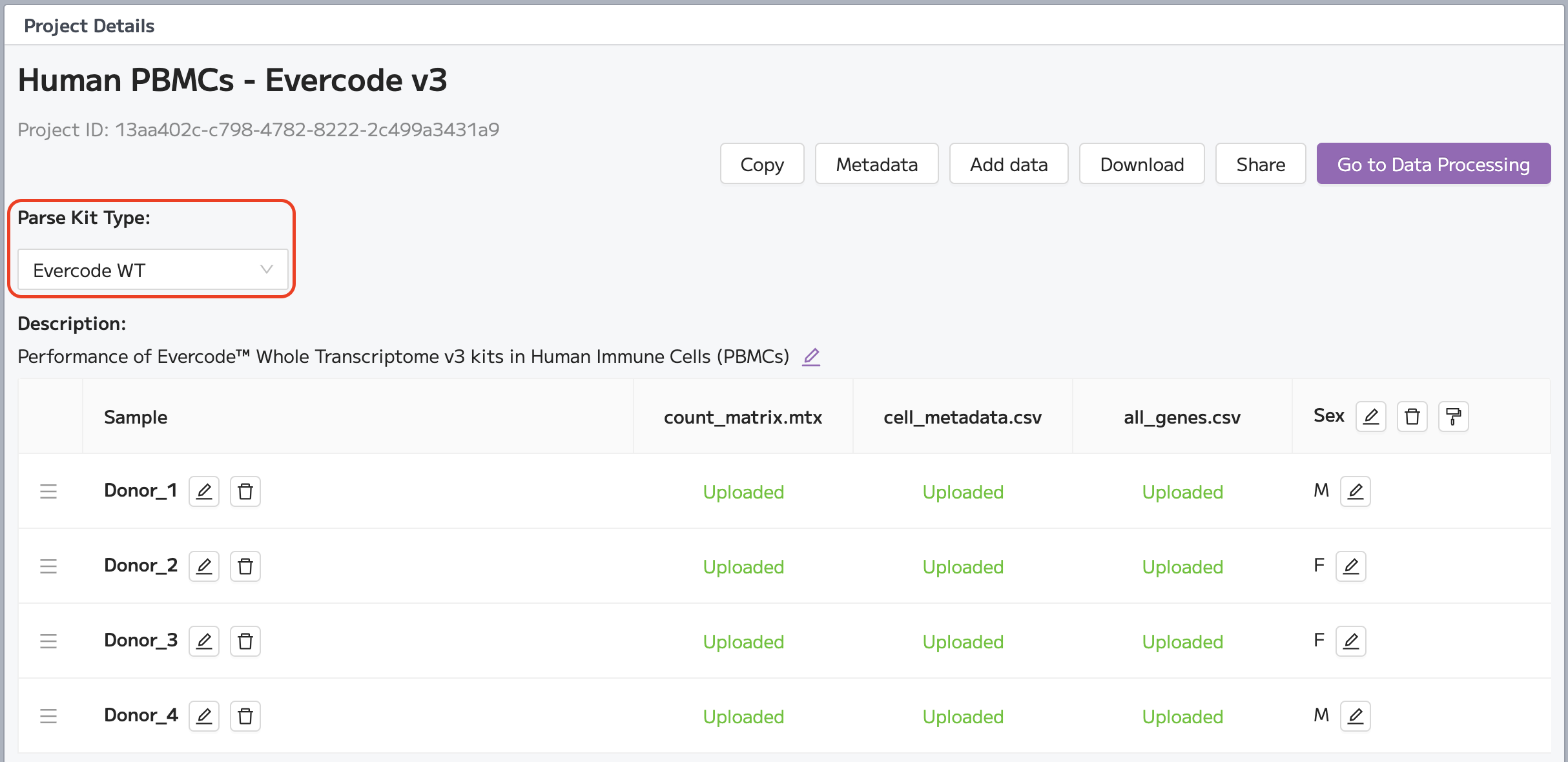The image size is (1568, 762).
Task: Delete the Donor_4 sample with trash icon
Action: tap(245, 716)
